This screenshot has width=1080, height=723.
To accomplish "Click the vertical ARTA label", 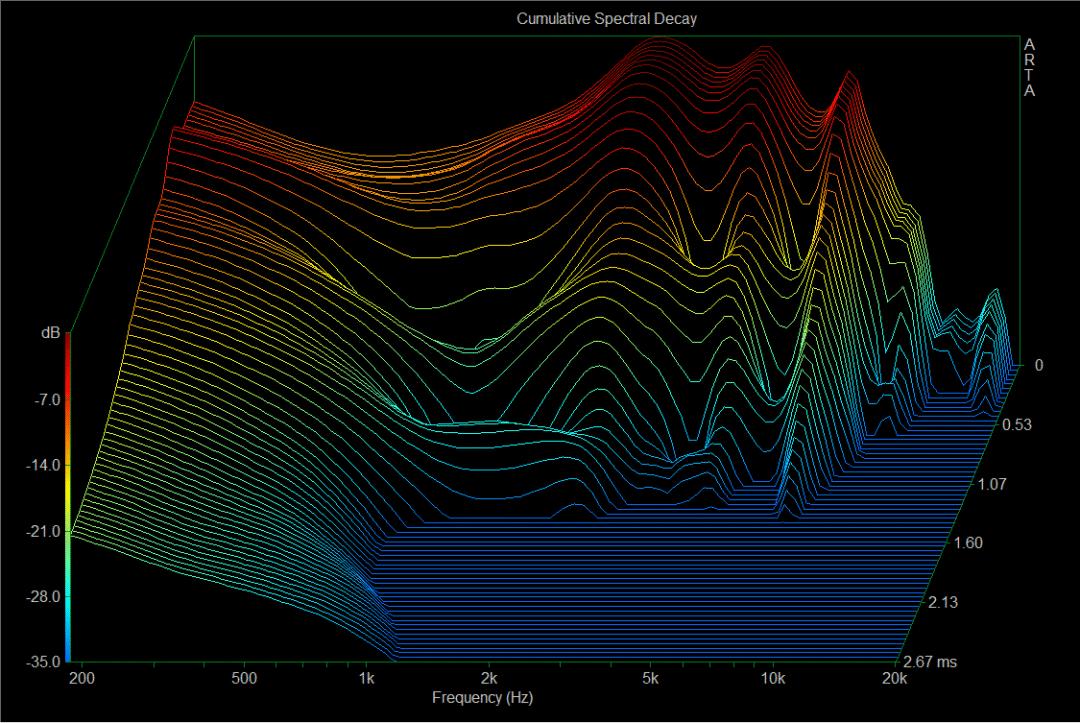I will point(1029,67).
